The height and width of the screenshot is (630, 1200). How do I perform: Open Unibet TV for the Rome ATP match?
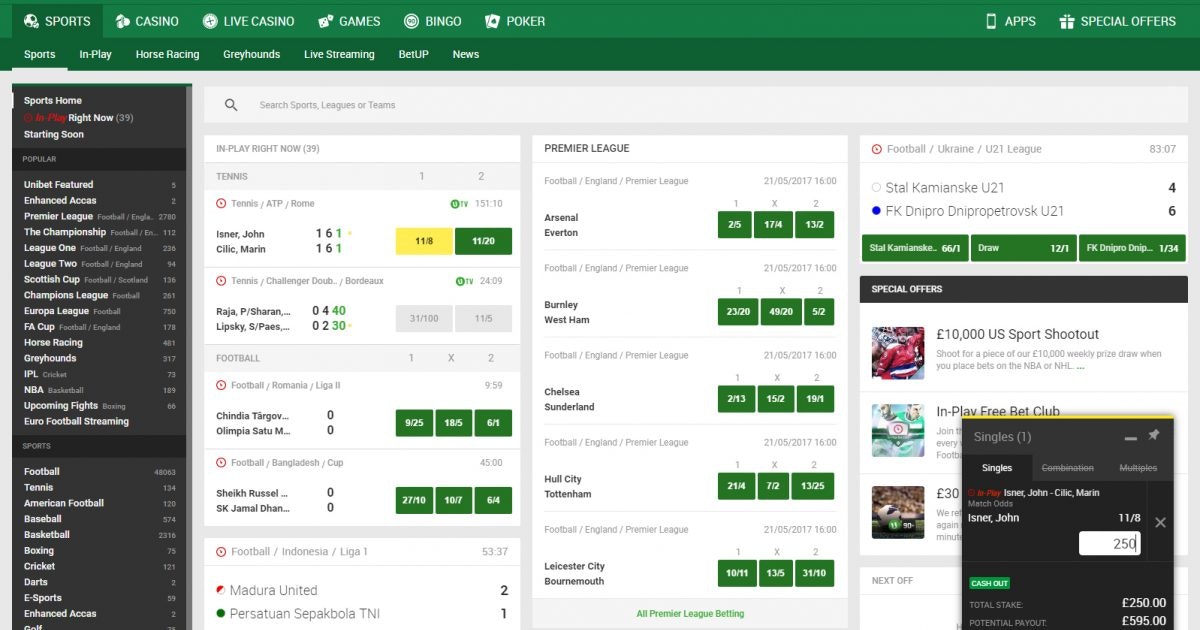(x=459, y=204)
